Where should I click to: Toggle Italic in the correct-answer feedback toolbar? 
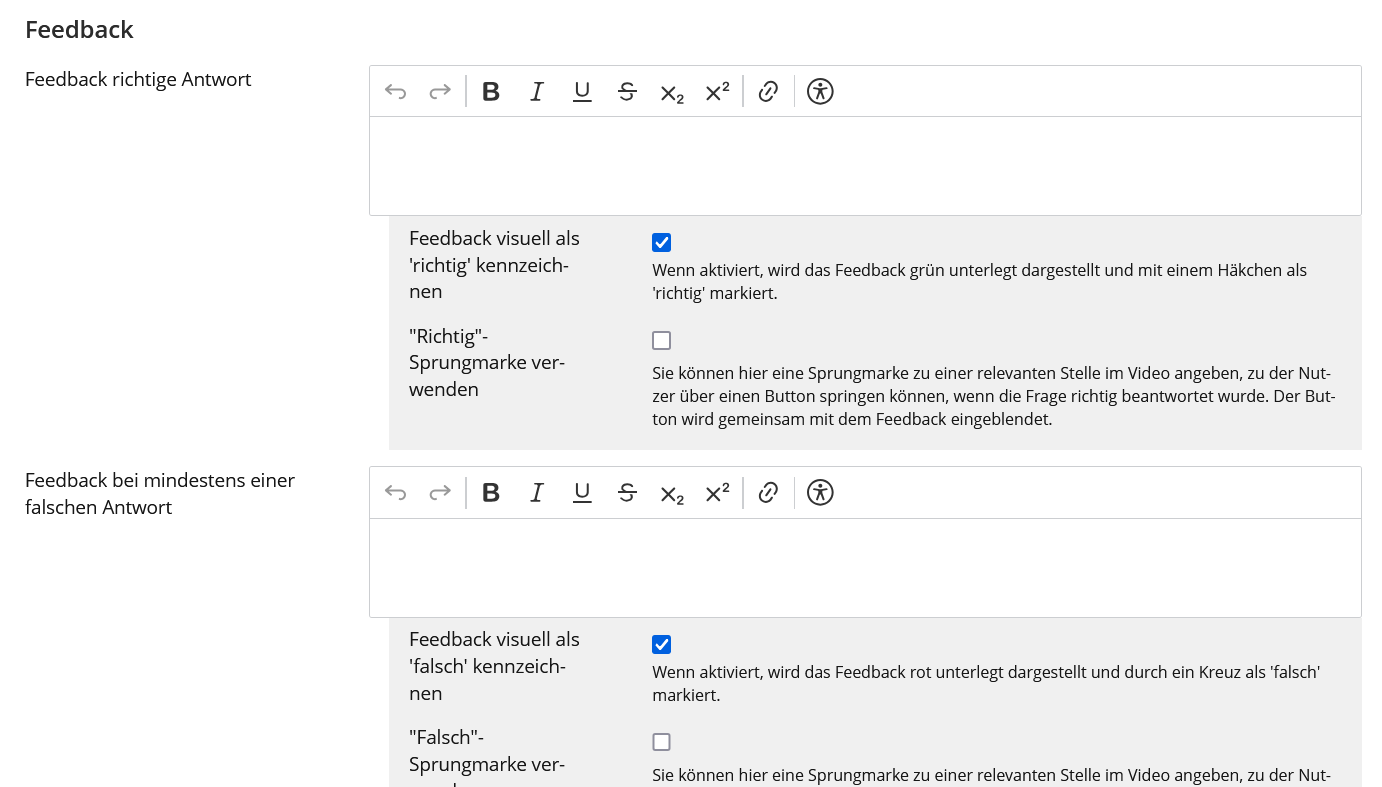537,92
